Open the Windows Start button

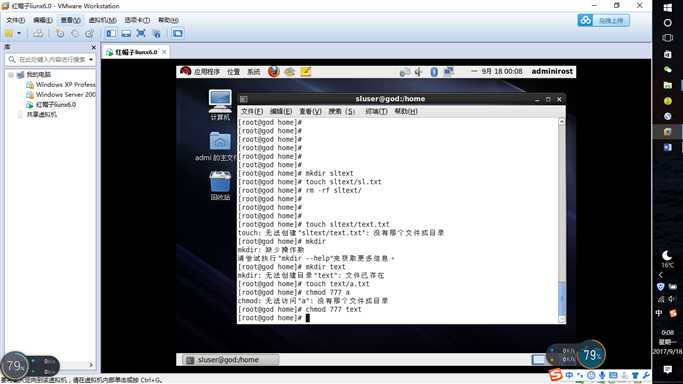pos(667,7)
